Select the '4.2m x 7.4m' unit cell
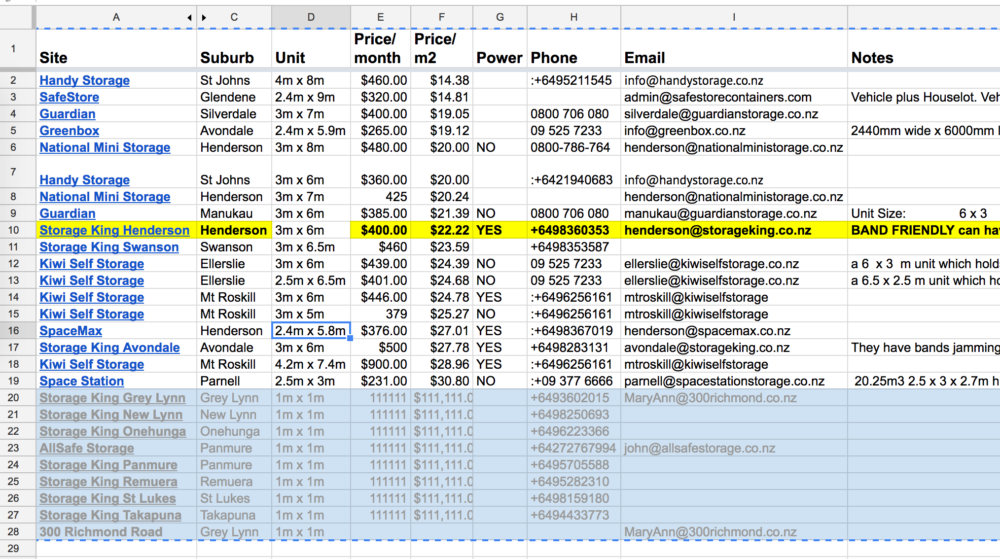The image size is (1000, 559). (311, 364)
